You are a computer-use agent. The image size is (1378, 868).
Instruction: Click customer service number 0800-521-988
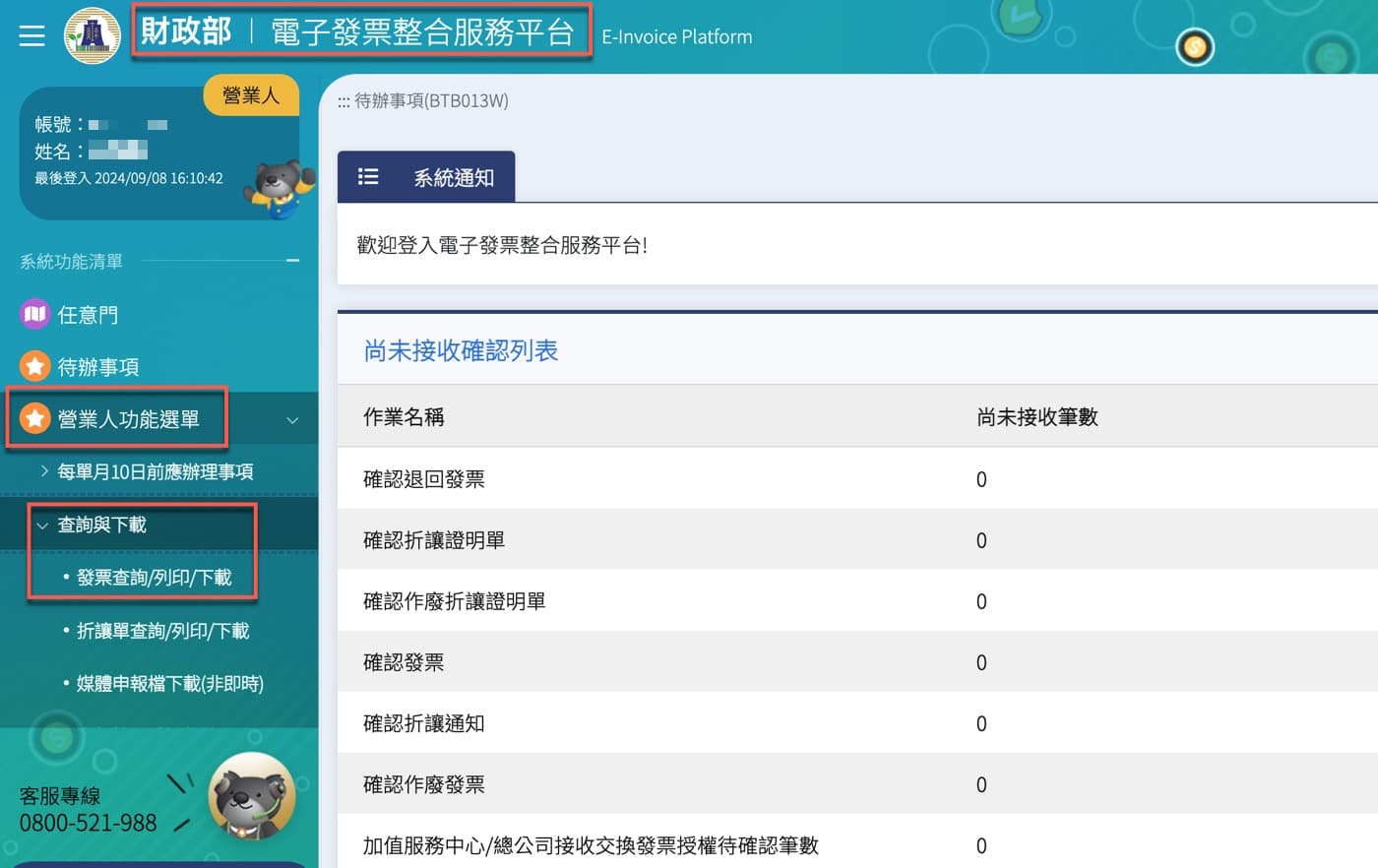[88, 823]
